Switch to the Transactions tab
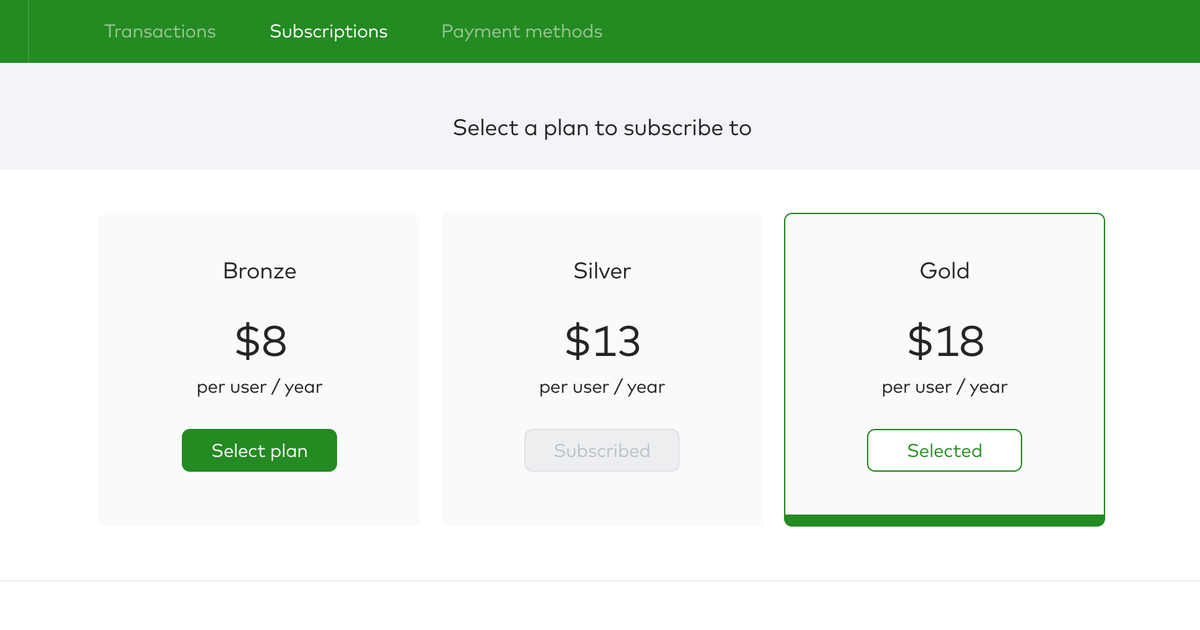 pyautogui.click(x=160, y=31)
